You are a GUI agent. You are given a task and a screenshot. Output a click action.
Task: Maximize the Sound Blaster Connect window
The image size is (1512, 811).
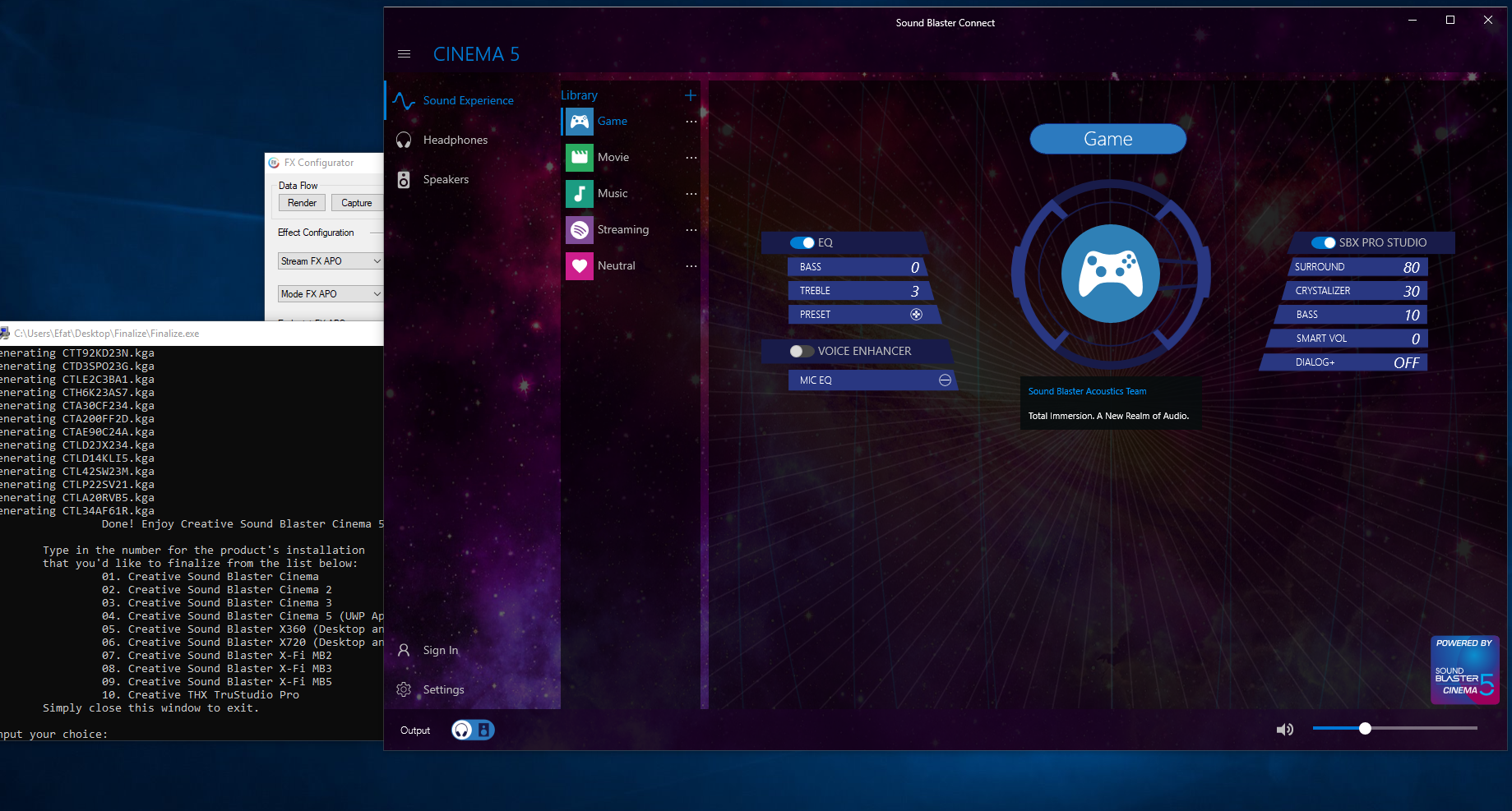point(1450,20)
